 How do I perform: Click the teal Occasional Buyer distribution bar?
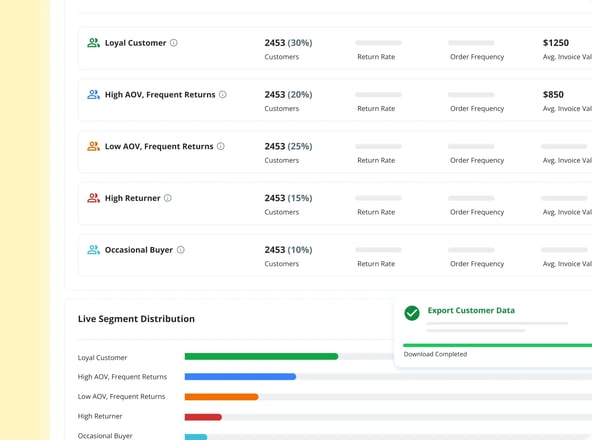pos(196,437)
